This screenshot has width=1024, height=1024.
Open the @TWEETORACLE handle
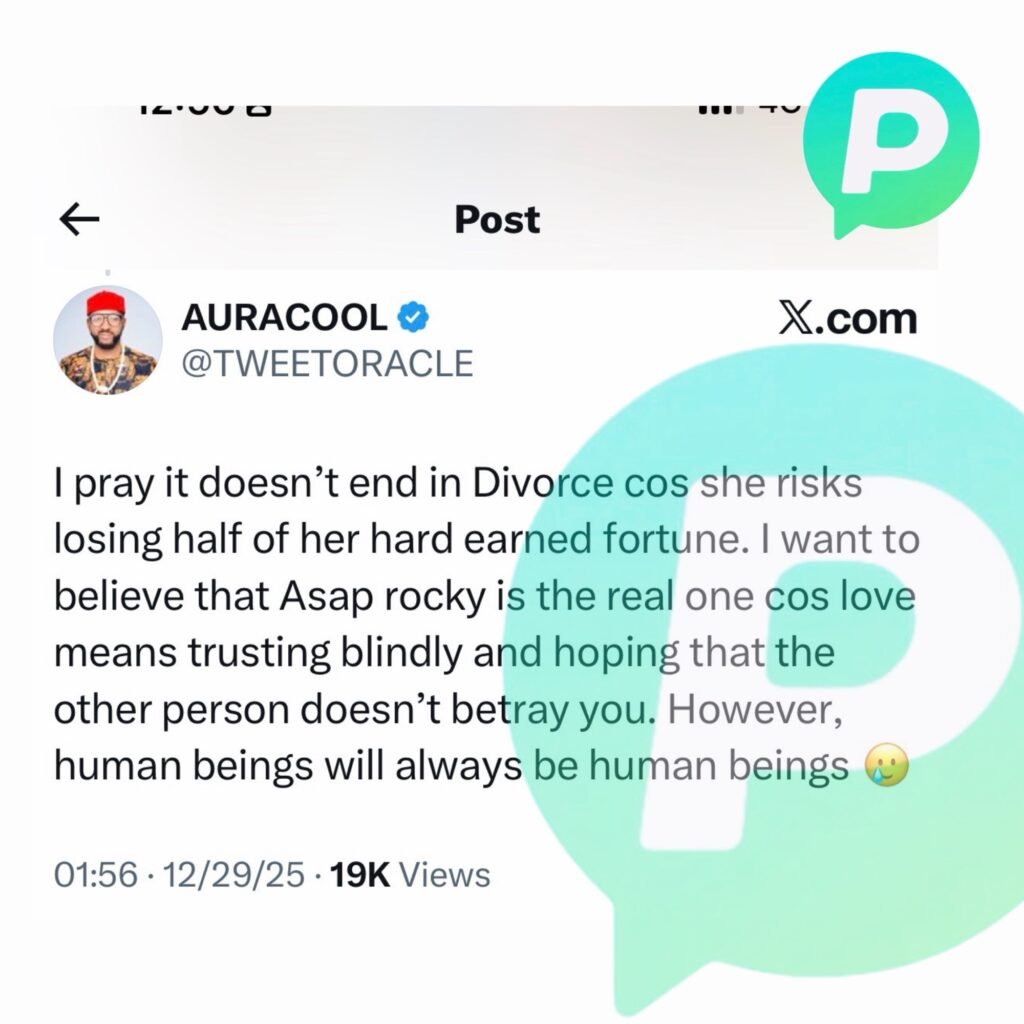coord(327,364)
